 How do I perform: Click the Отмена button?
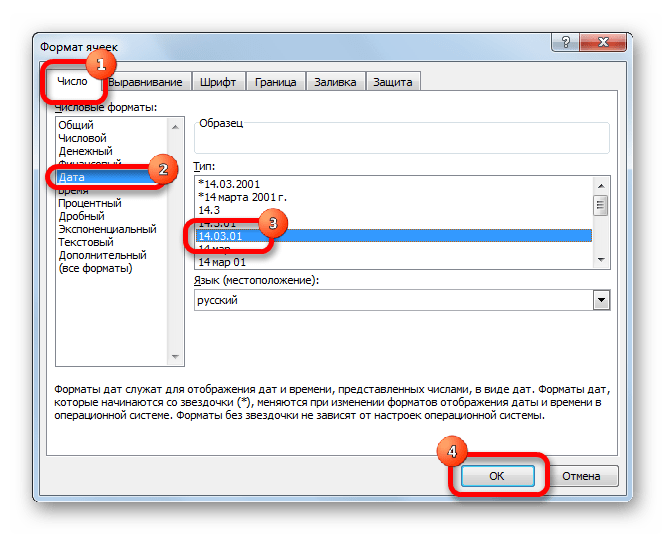[581, 476]
